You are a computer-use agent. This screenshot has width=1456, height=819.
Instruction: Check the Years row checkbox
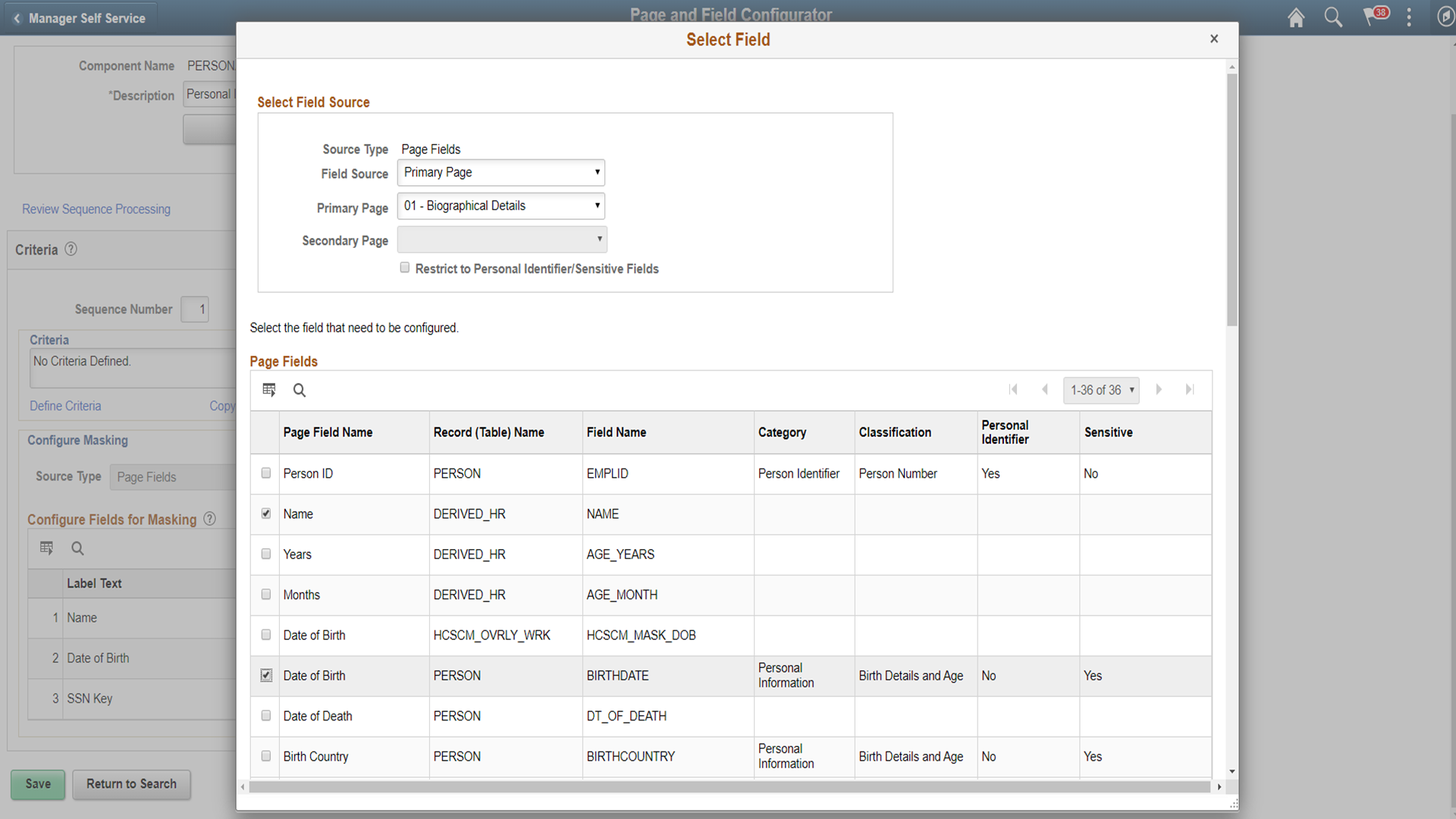point(266,554)
